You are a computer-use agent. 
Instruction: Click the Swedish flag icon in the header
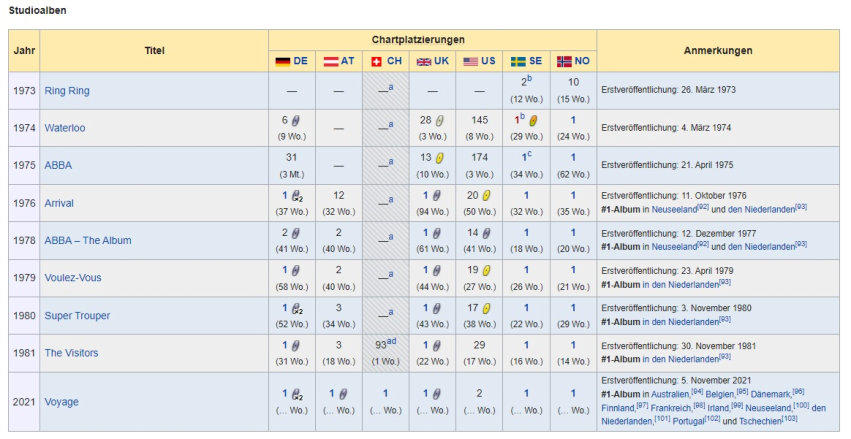518,61
